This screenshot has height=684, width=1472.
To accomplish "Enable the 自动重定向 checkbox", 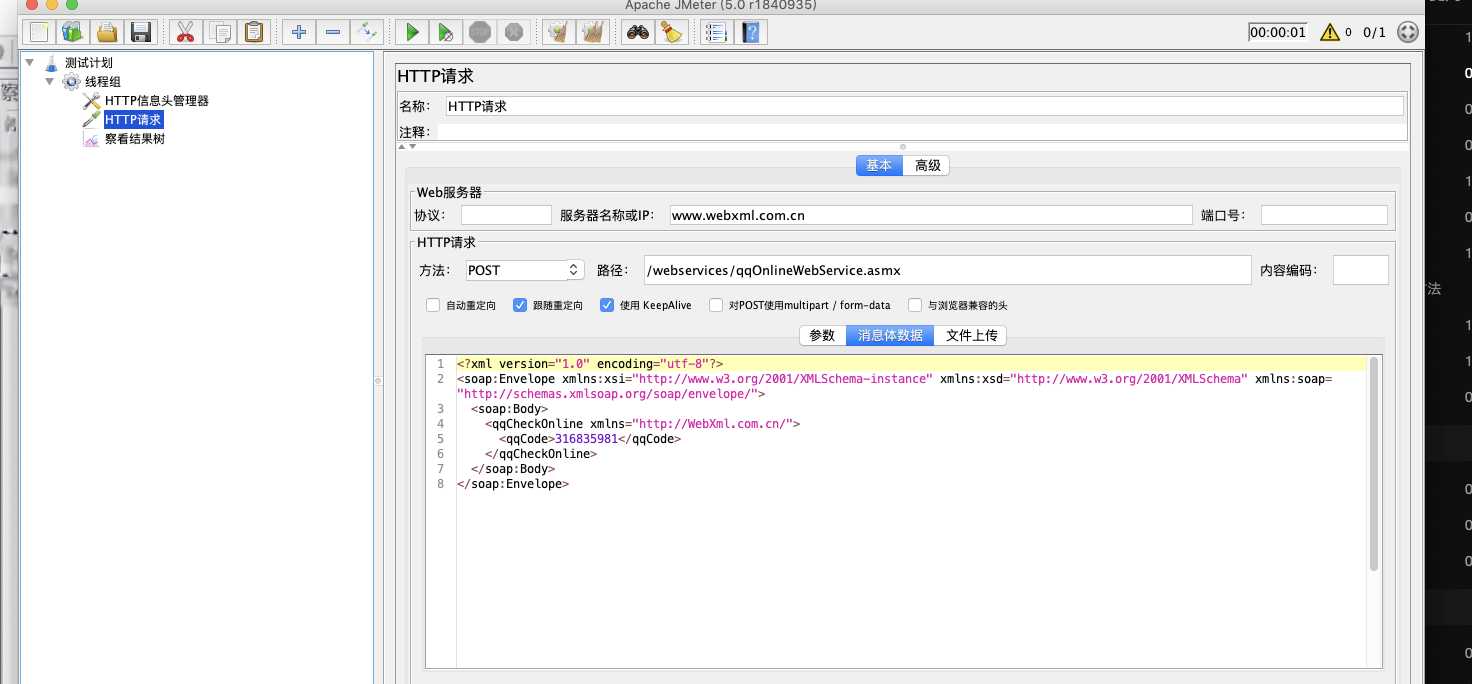I will (x=433, y=305).
